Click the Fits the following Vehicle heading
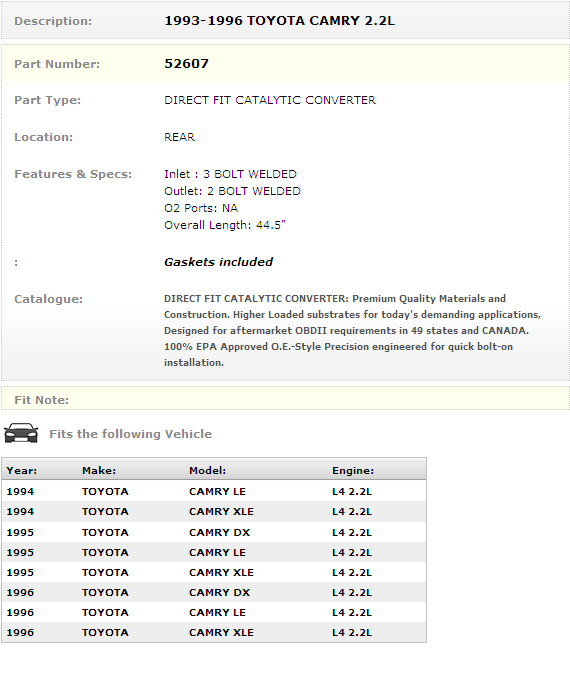This screenshot has height=690, width=570. 130,434
